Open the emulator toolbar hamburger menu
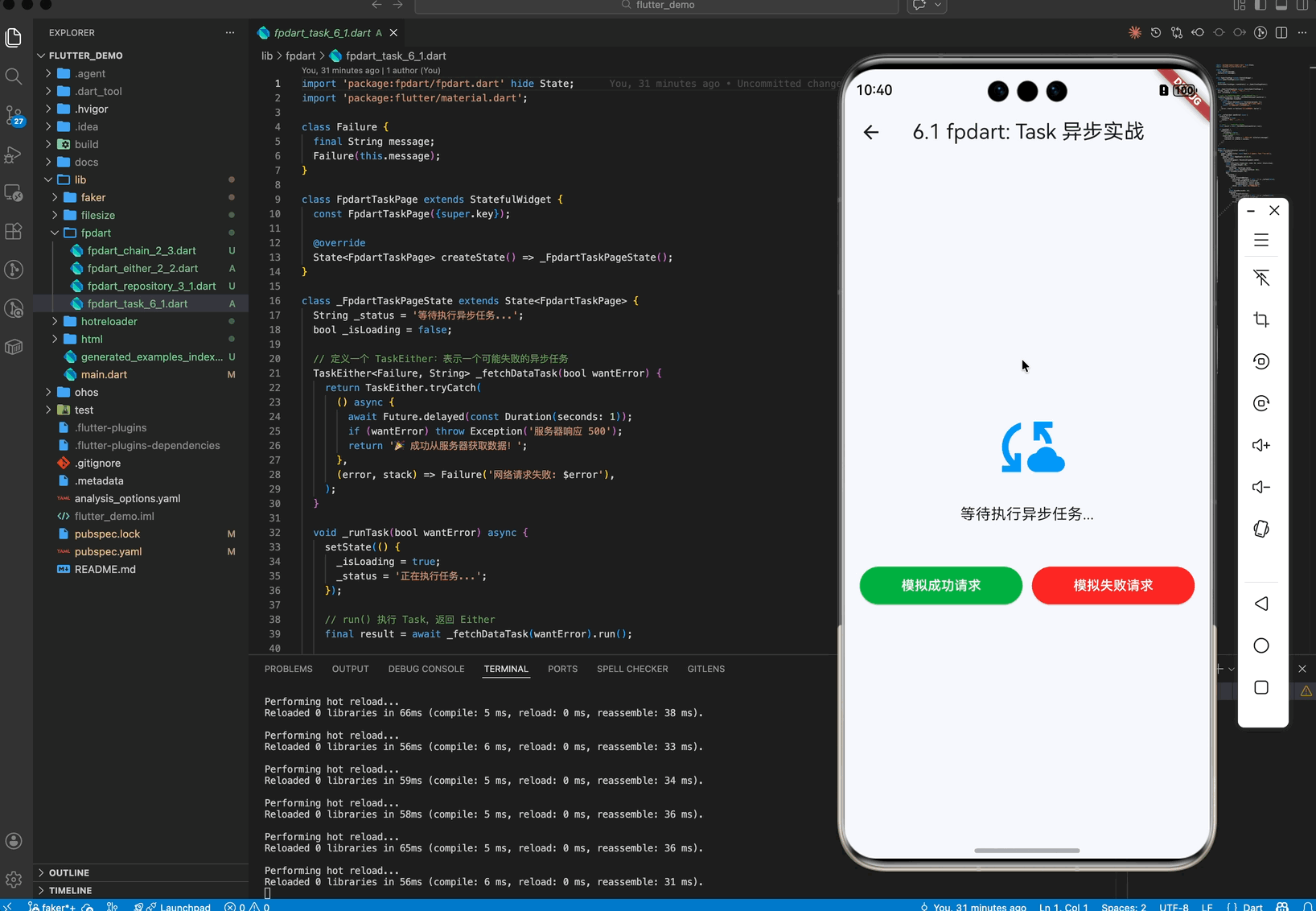 point(1261,240)
